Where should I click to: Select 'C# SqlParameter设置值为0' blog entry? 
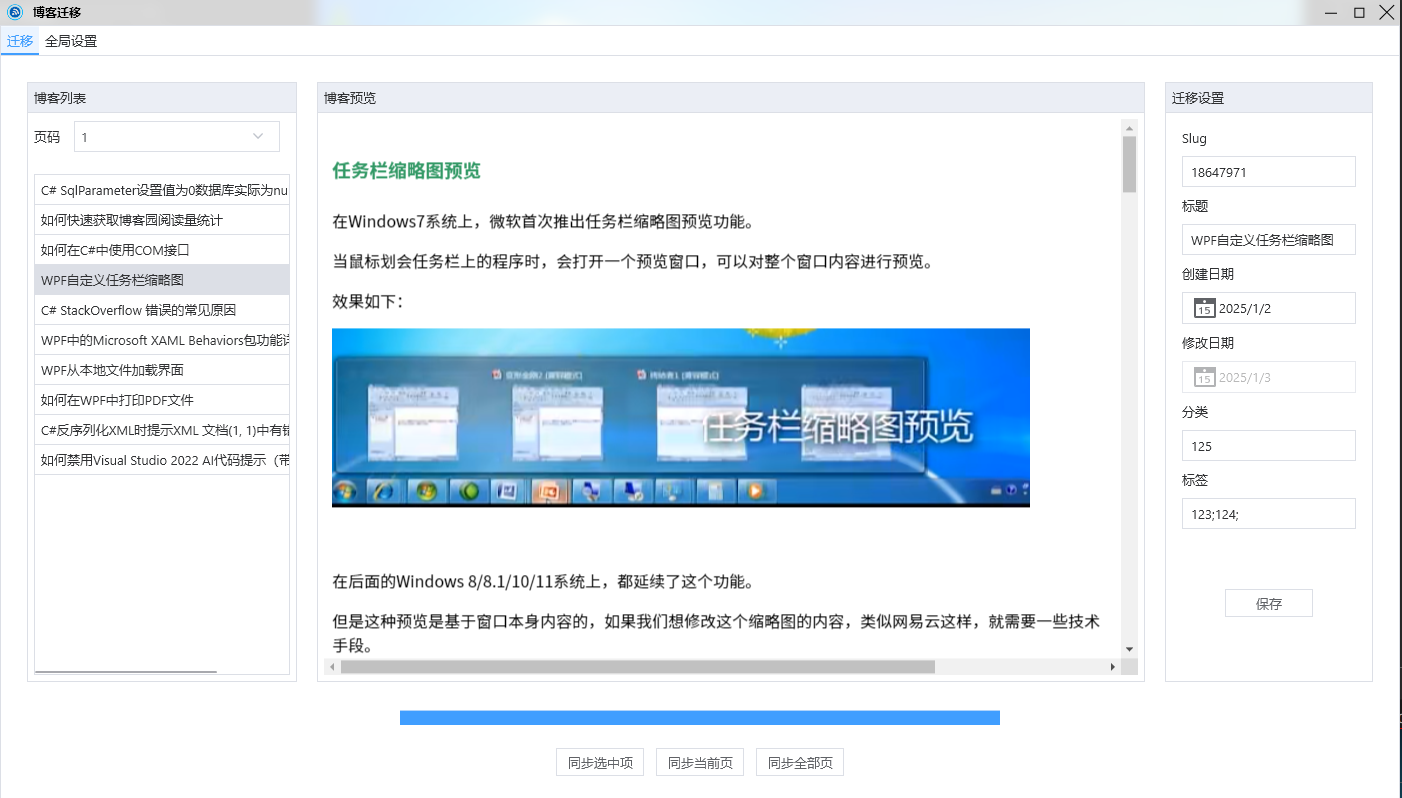pyautogui.click(x=162, y=190)
